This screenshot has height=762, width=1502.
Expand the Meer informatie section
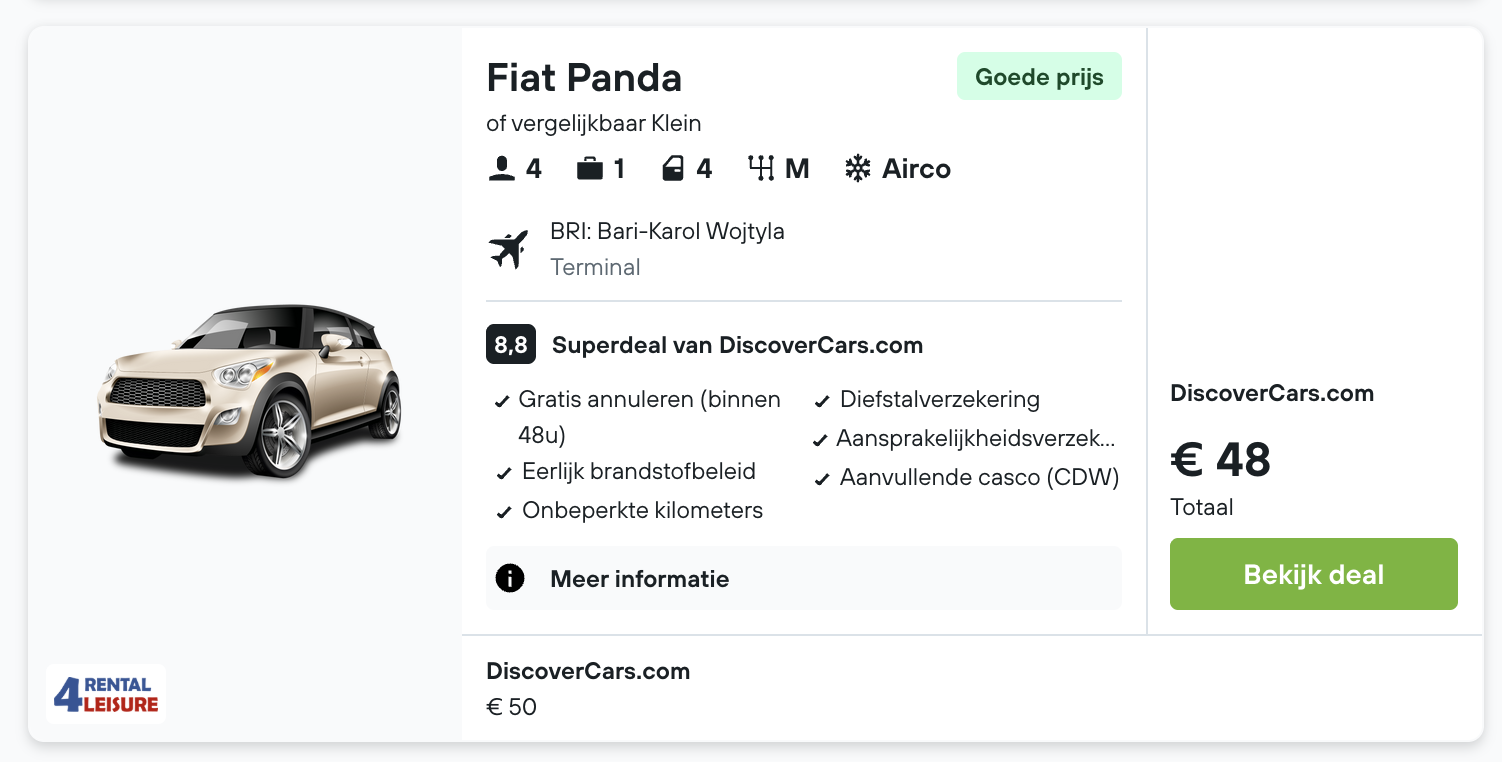click(640, 578)
